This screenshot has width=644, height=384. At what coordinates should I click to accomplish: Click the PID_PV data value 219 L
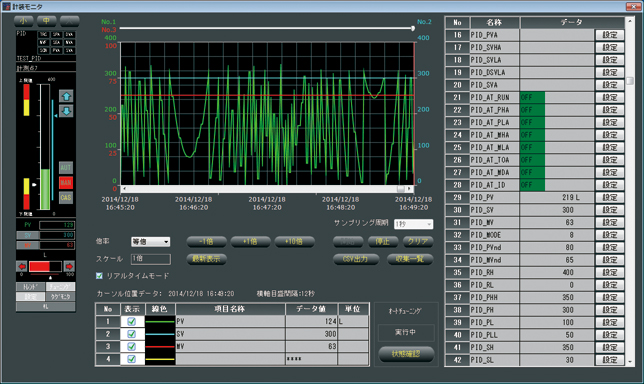tap(557, 198)
